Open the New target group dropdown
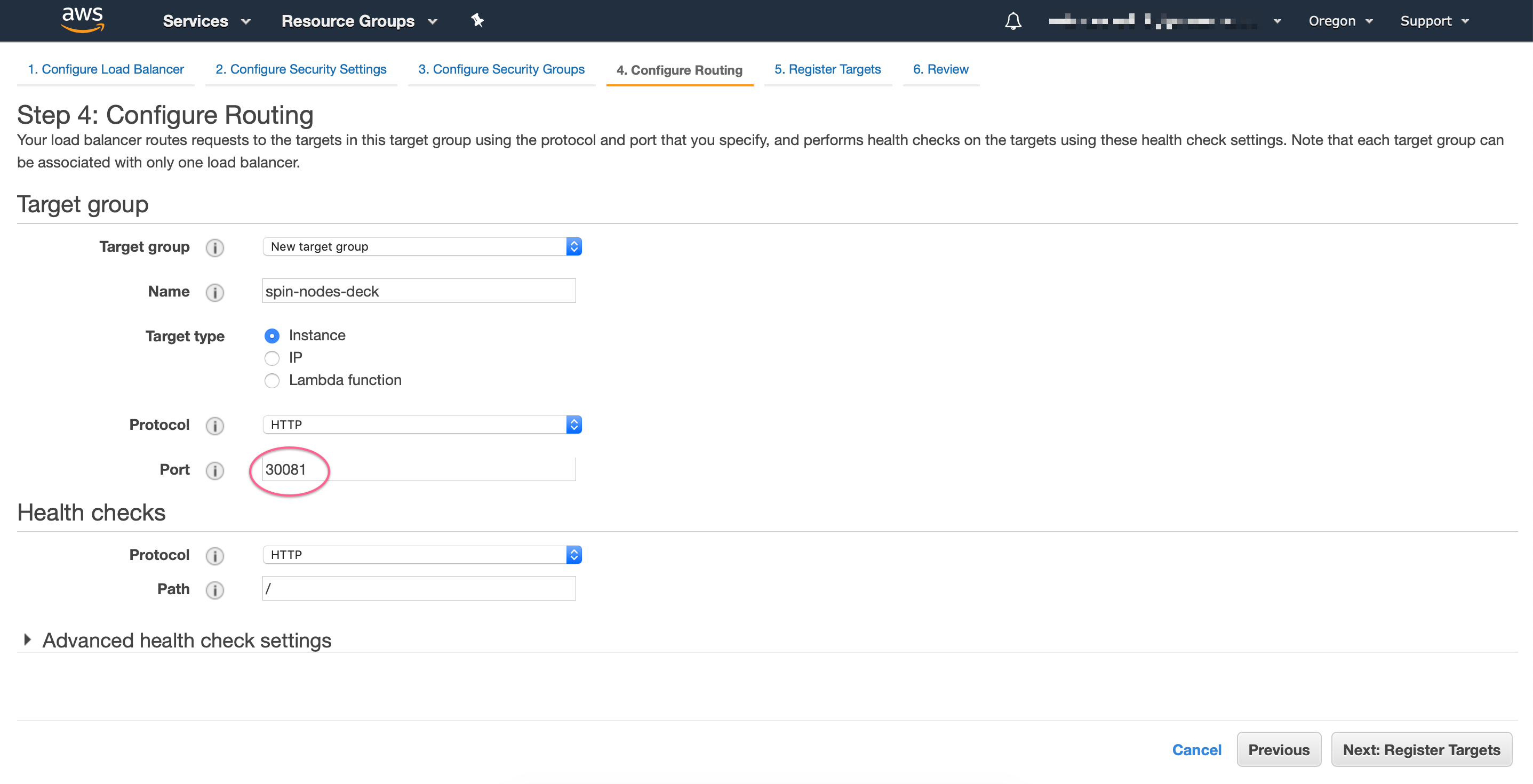Screen dimensions: 1533x784 (x=421, y=246)
